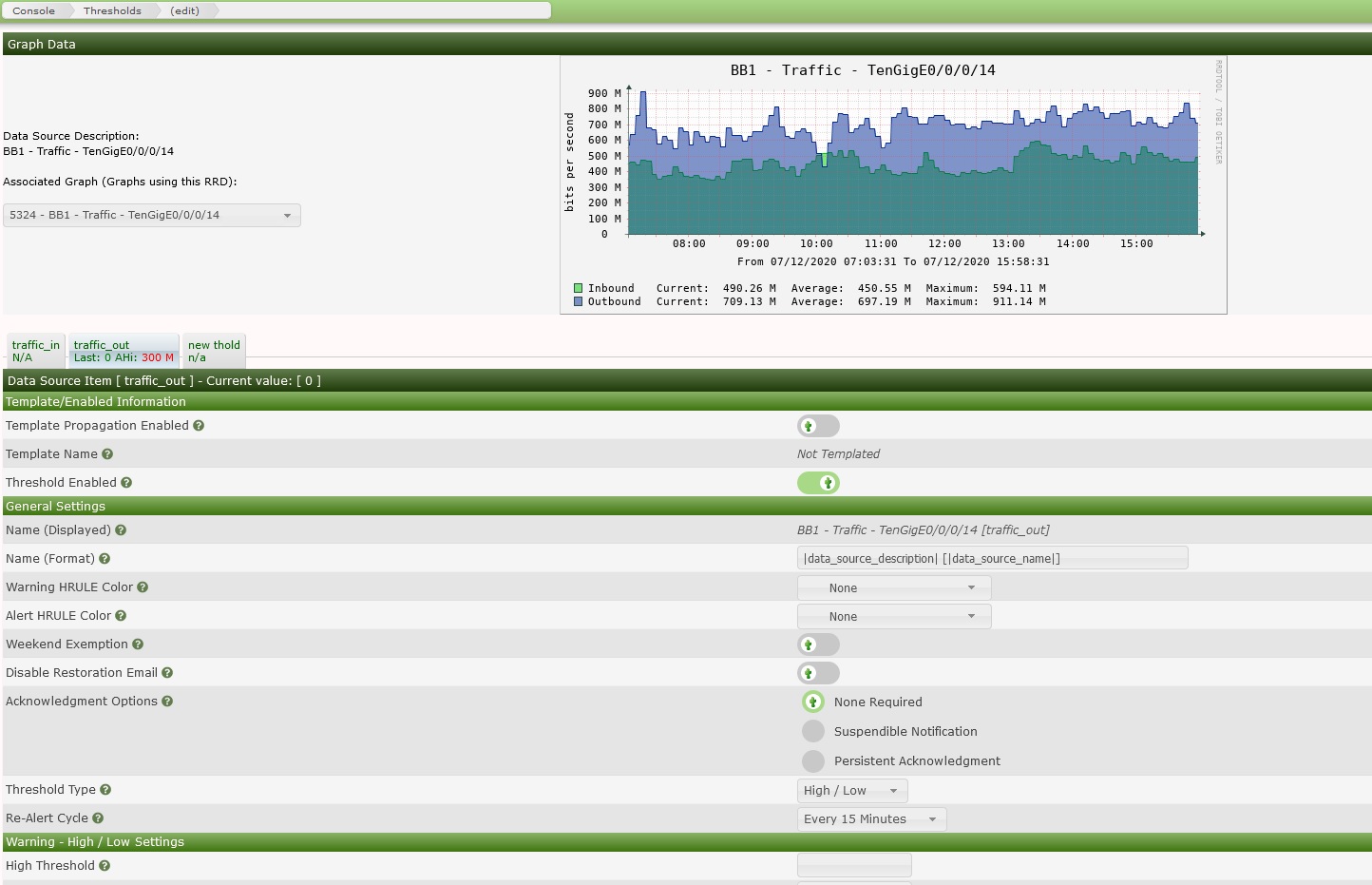Turn on Disable Restoration Email
Screen dimensions: 1372x885
tap(818, 673)
